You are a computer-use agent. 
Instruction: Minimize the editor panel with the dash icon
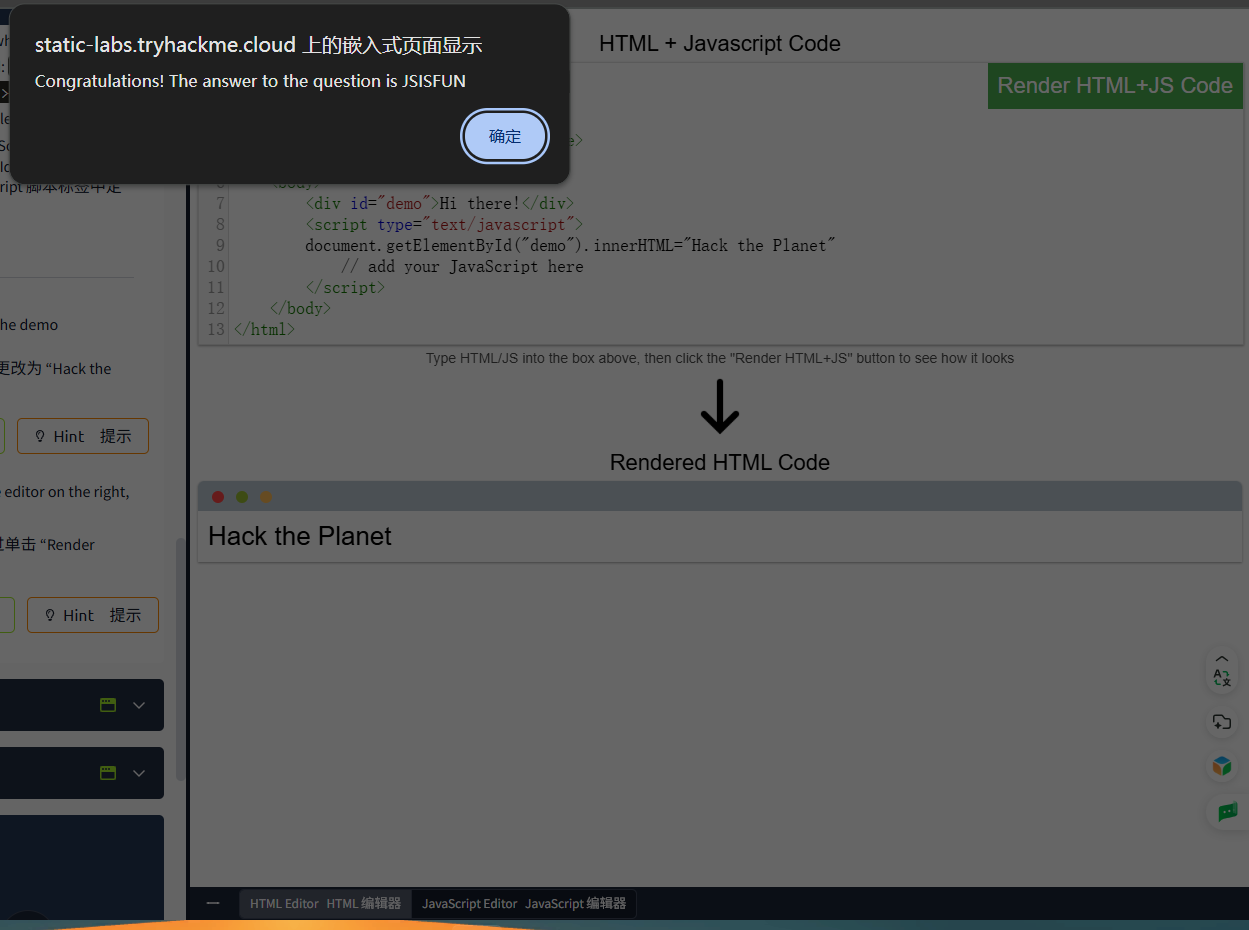(x=213, y=903)
